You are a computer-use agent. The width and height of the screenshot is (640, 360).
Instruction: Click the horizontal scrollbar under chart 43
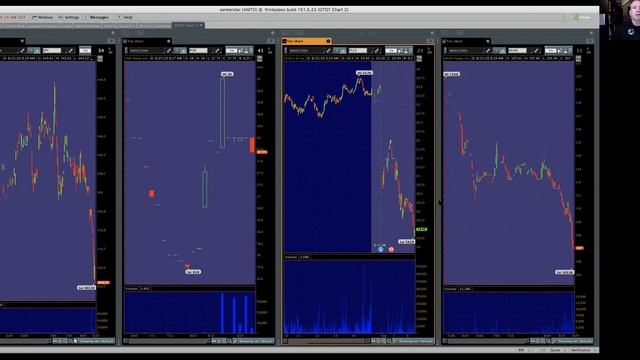[x=168, y=341]
